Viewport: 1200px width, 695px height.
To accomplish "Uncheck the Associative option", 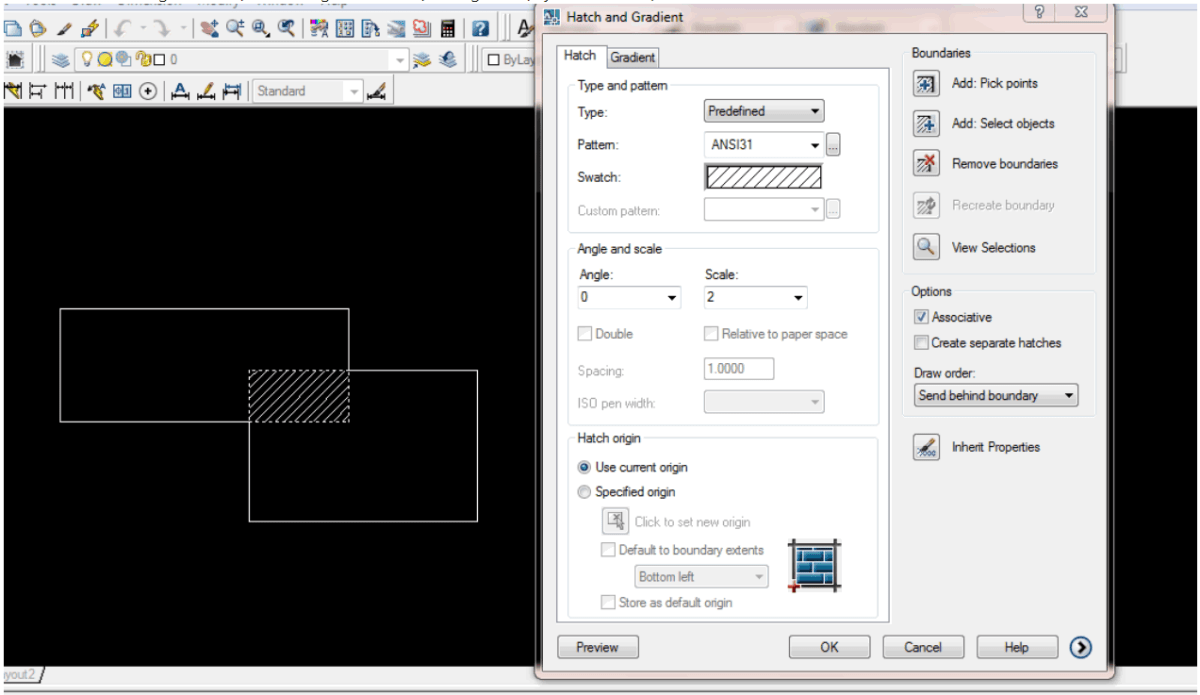I will click(x=922, y=317).
